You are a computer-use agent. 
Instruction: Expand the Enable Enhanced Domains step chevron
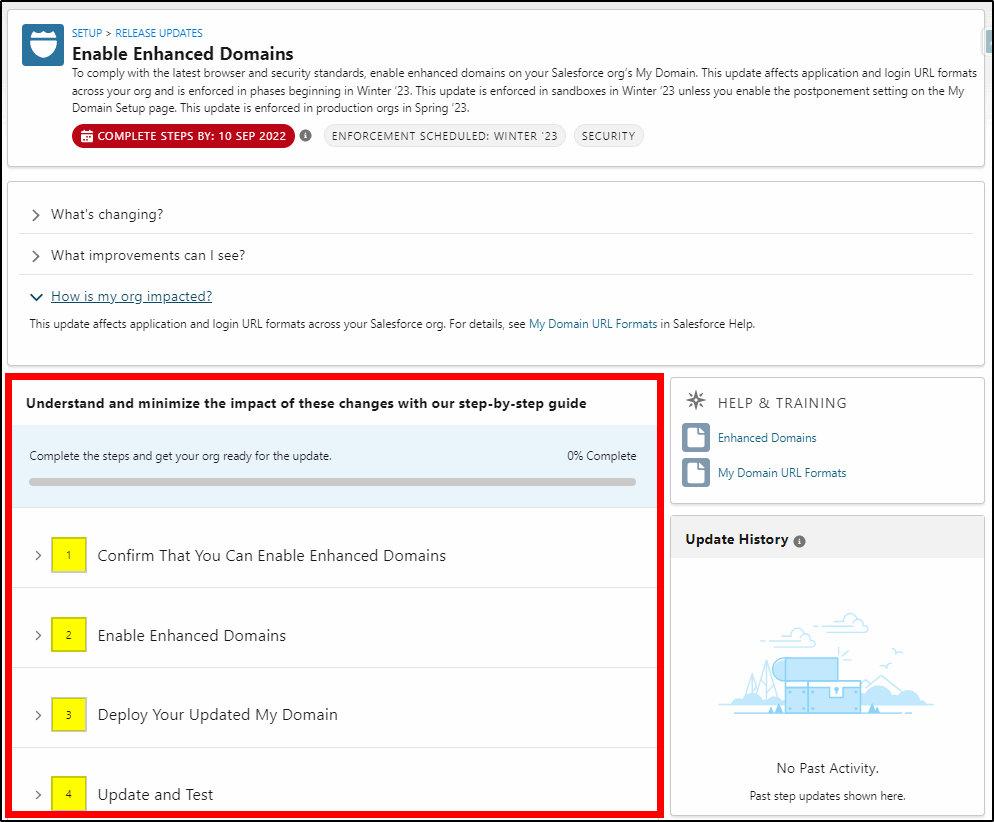pos(38,636)
